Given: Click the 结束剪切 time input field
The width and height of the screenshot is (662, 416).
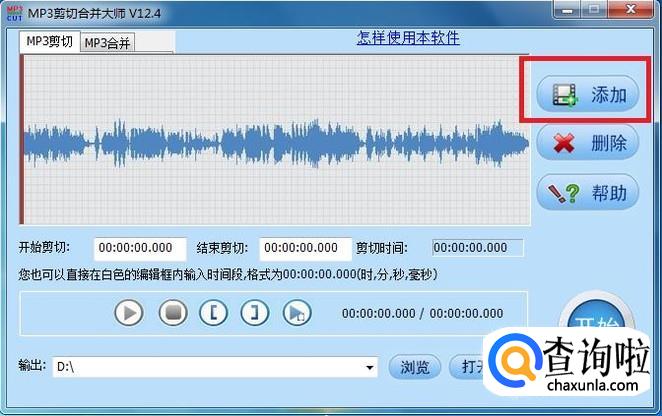Looking at the screenshot, I should tap(305, 248).
